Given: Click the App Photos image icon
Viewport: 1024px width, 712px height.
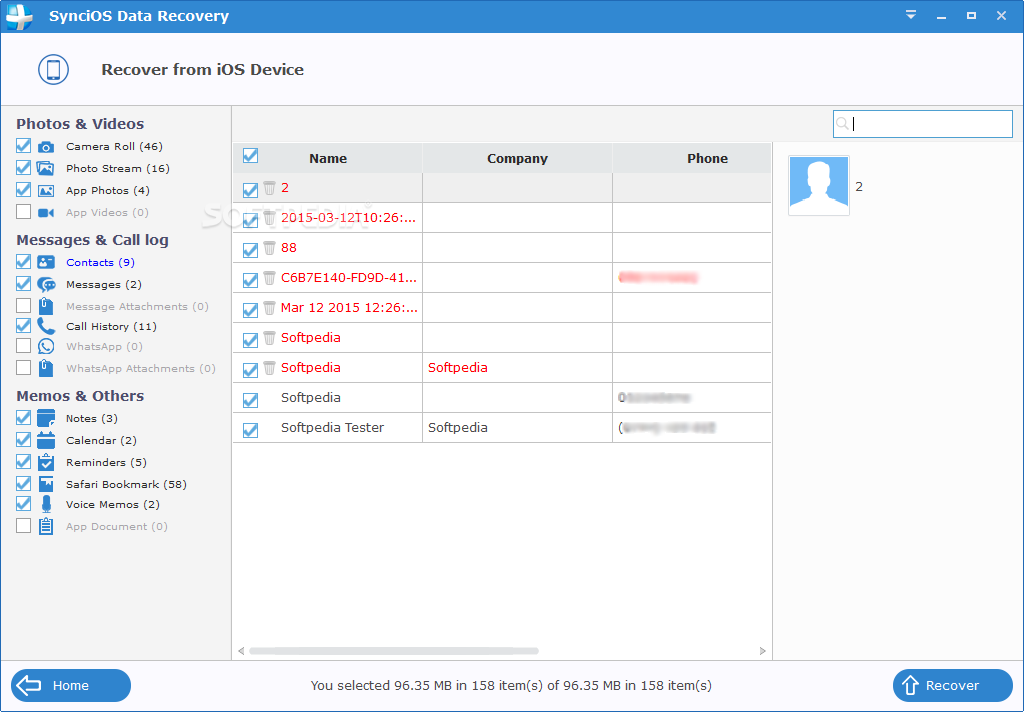Looking at the screenshot, I should (x=46, y=191).
